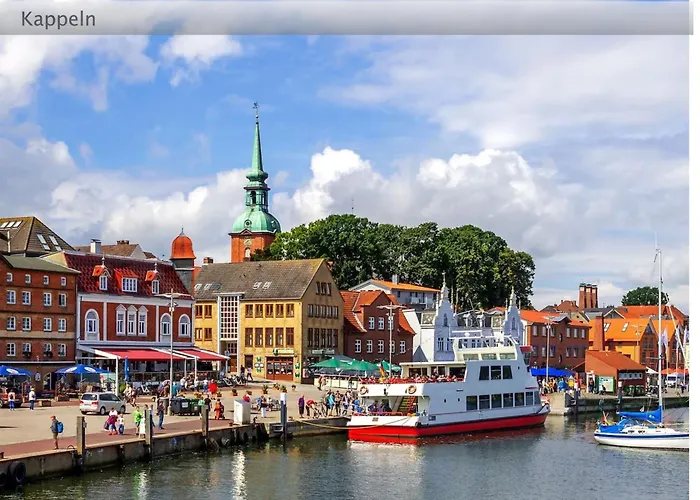
Task: Click the sailboat's tall white mast
Action: [x=660, y=320]
